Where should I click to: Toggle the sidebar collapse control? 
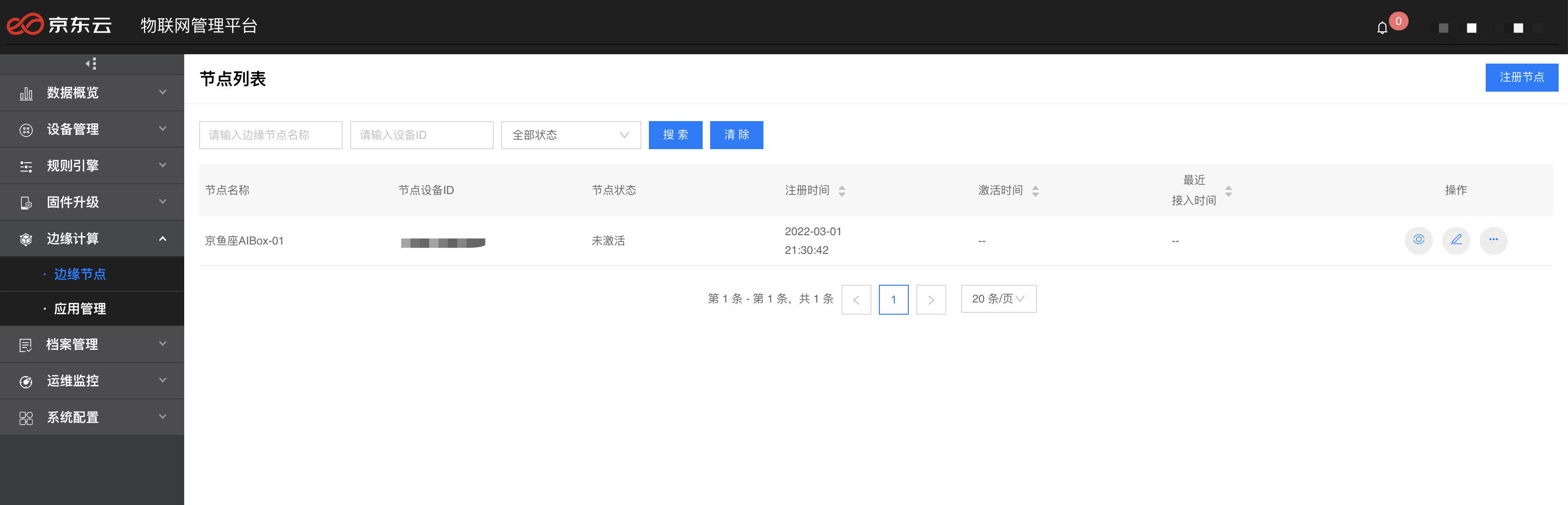pyautogui.click(x=92, y=63)
